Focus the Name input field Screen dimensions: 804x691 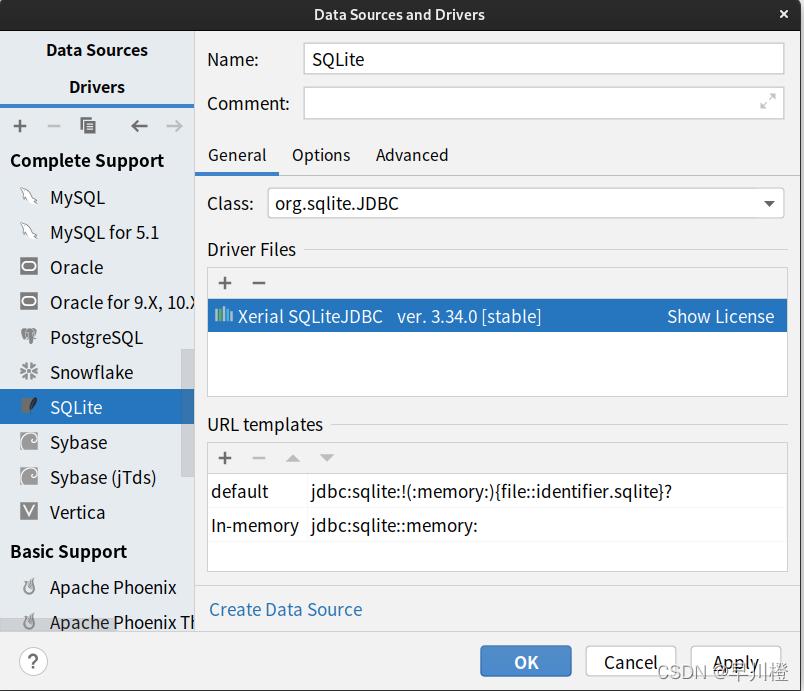coord(544,59)
